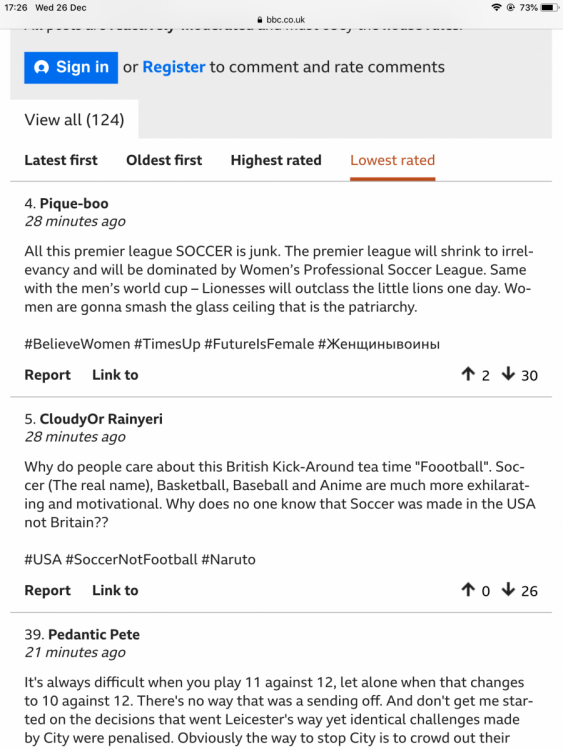Image resolution: width=563 pixels, height=750 pixels.
Task: Tap the battery indicator icon
Action: click(550, 7)
